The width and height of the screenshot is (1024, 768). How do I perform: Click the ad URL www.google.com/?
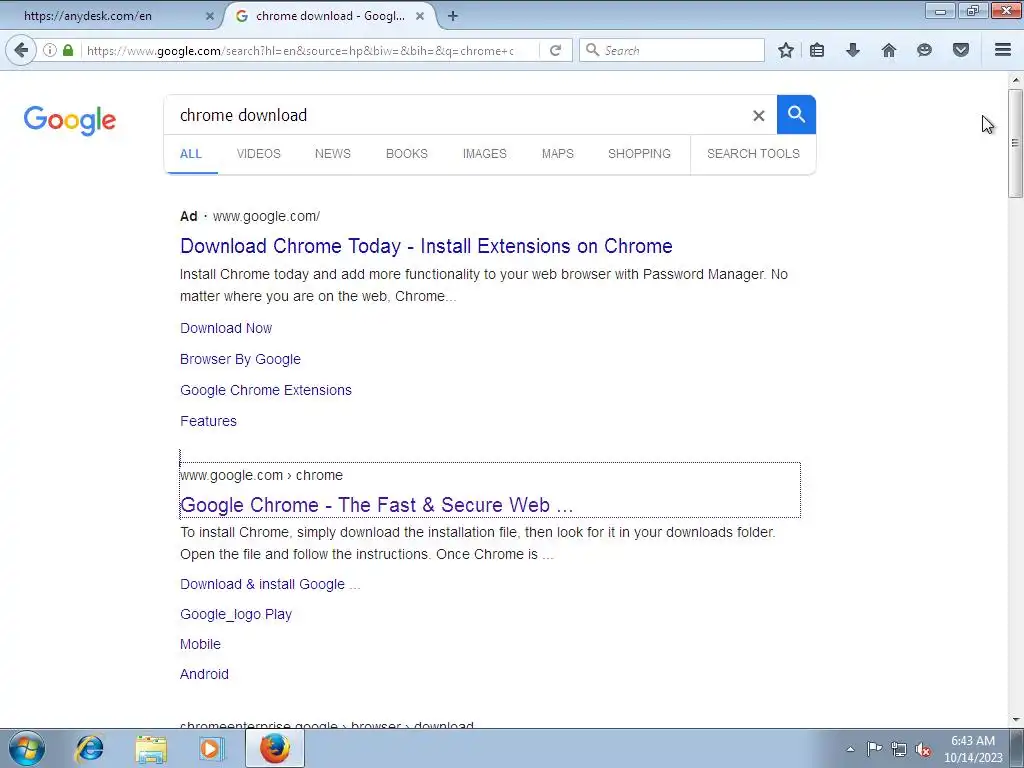pos(266,216)
